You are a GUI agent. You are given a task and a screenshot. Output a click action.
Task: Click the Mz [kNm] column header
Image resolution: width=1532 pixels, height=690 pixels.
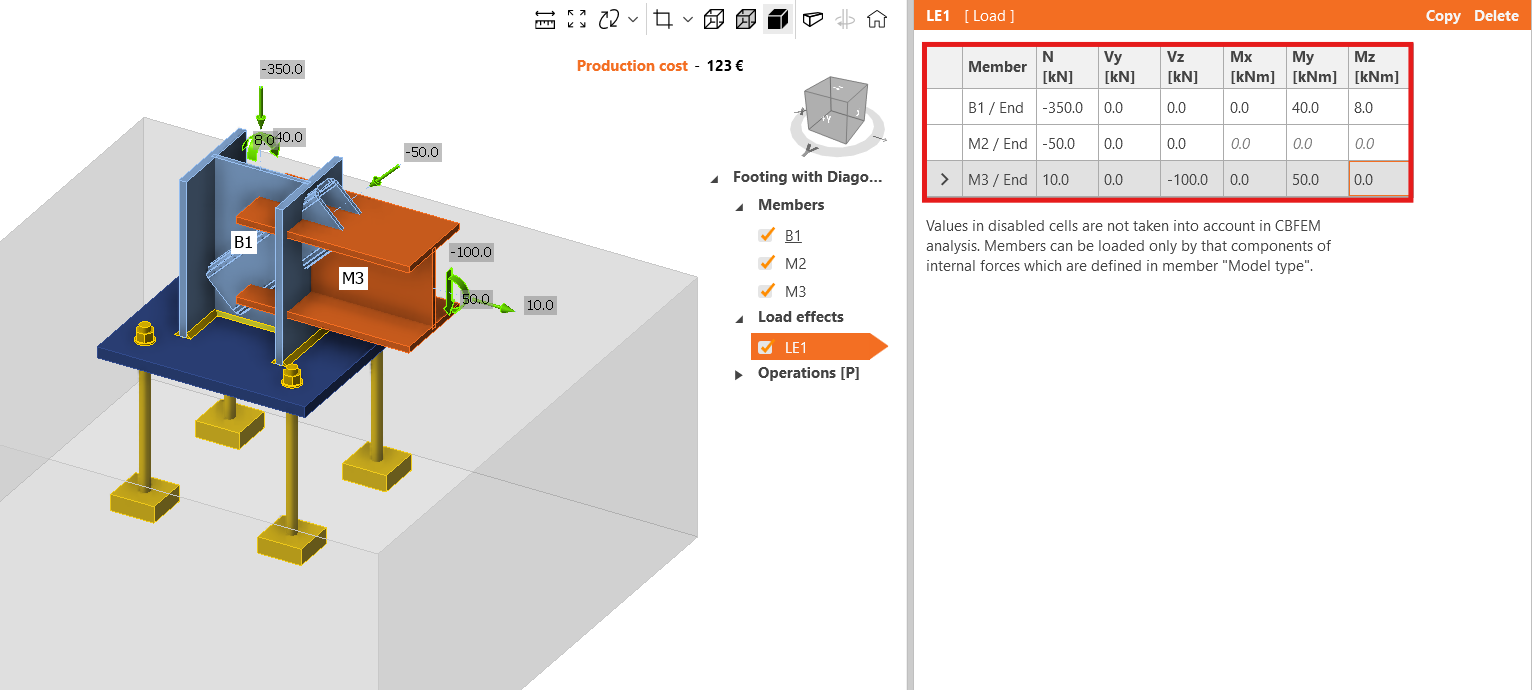[1378, 67]
